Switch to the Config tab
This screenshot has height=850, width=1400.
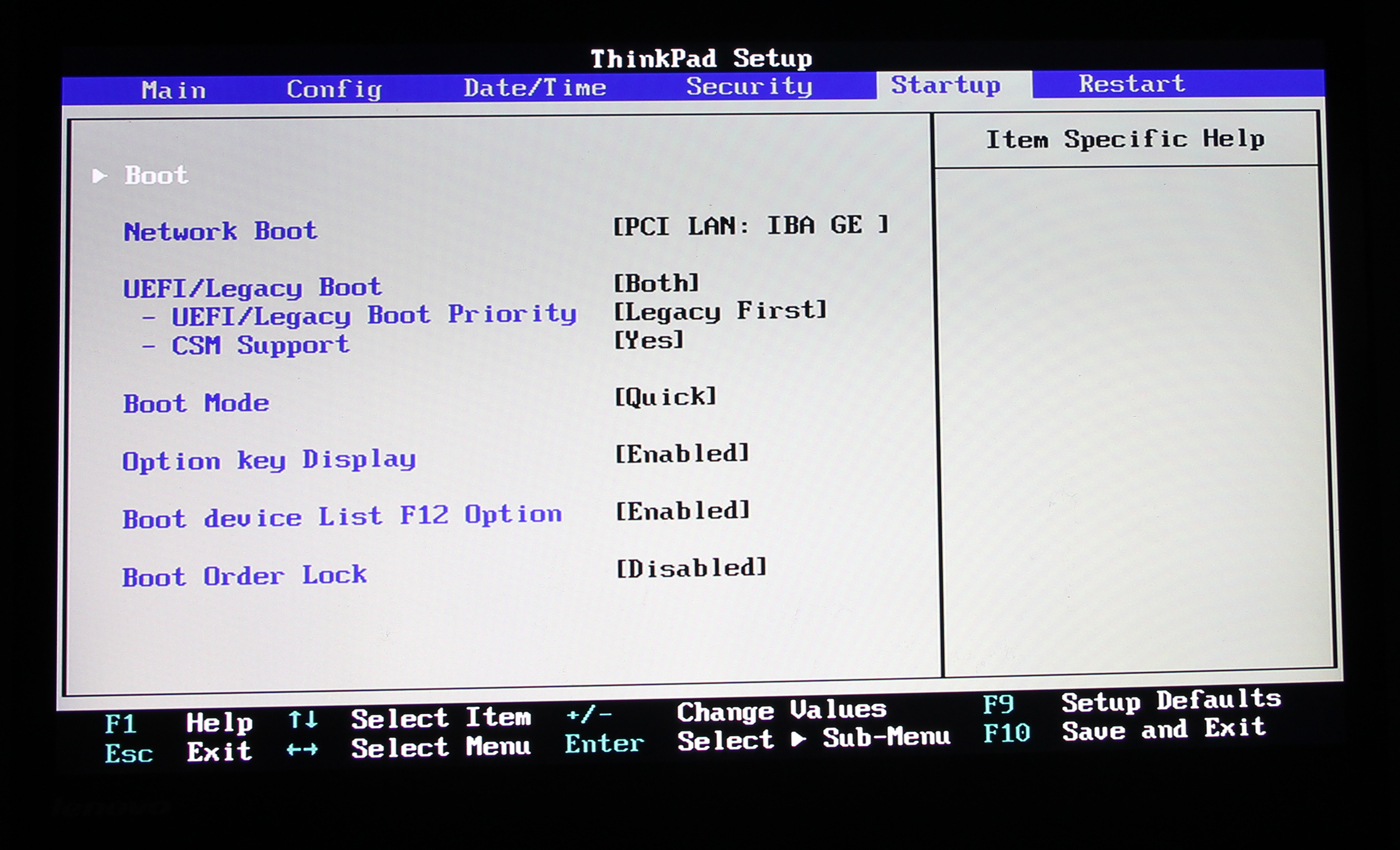334,89
